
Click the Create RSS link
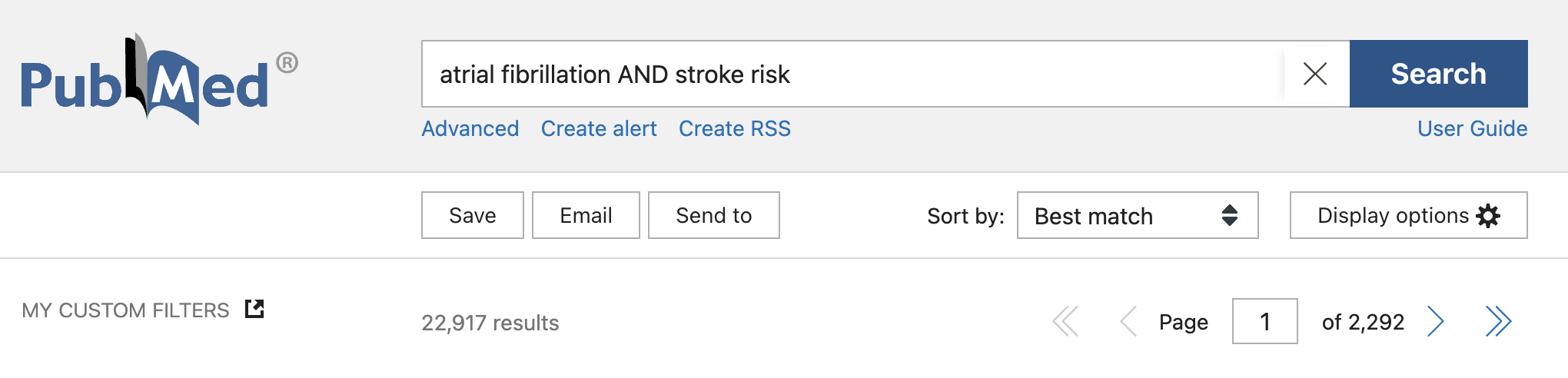point(734,128)
